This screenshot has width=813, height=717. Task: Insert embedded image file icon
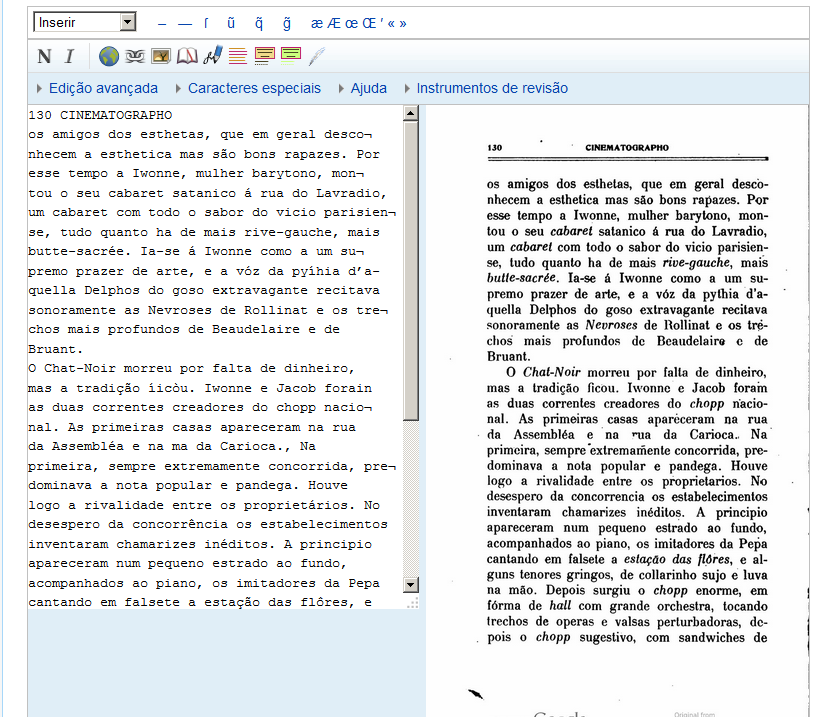click(x=161, y=56)
